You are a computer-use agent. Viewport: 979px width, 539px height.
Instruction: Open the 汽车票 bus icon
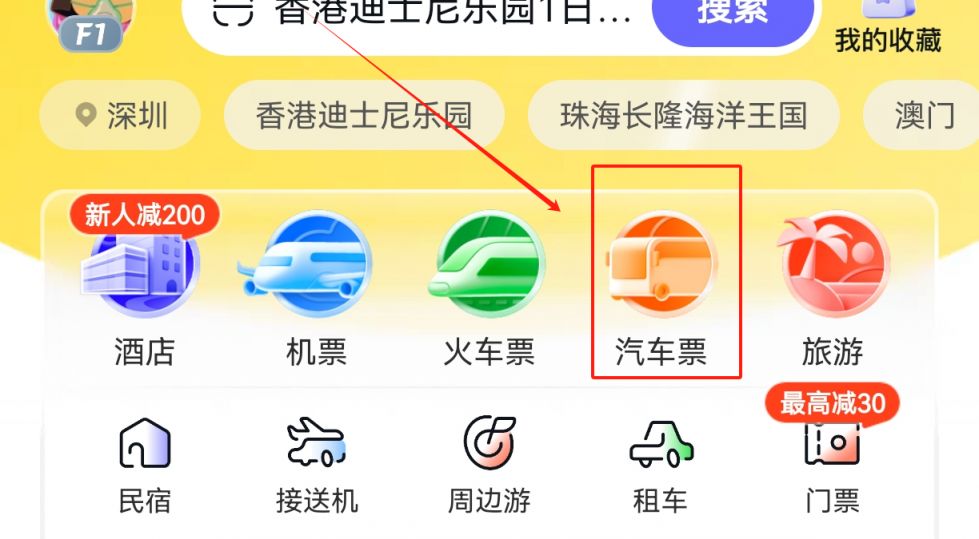[661, 265]
